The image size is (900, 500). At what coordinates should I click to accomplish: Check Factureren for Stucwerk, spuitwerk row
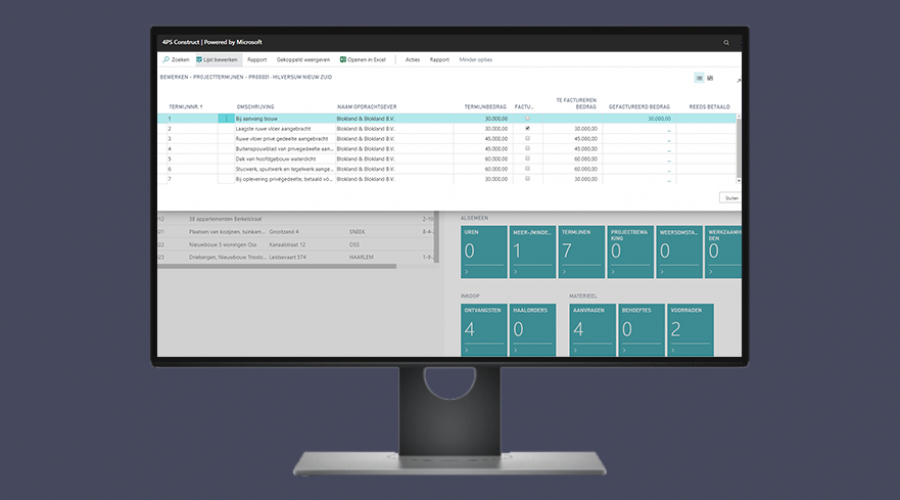pos(527,169)
